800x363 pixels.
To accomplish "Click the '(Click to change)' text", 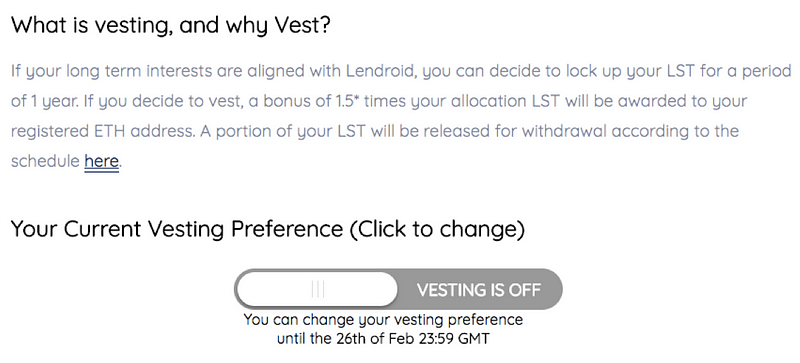I will pos(437,229).
